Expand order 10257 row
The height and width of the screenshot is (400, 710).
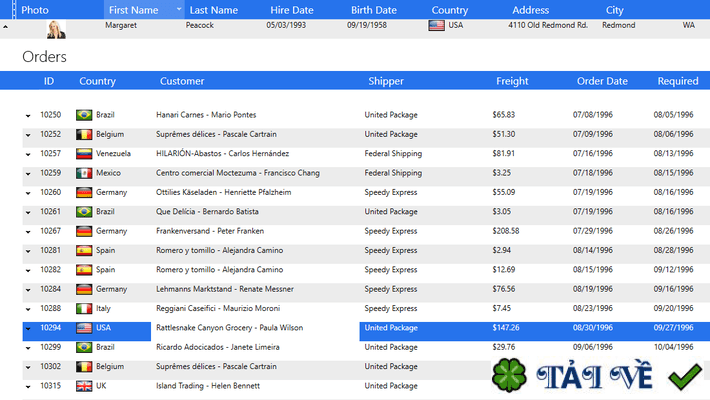(28, 154)
